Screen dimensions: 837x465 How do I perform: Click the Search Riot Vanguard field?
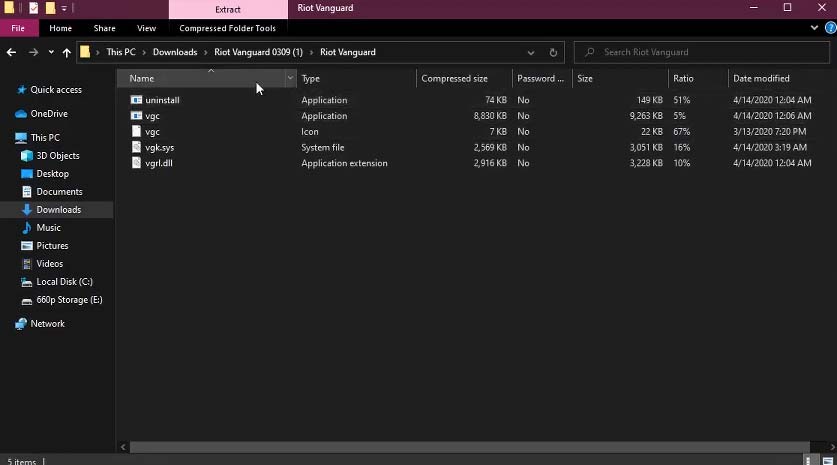click(701, 52)
